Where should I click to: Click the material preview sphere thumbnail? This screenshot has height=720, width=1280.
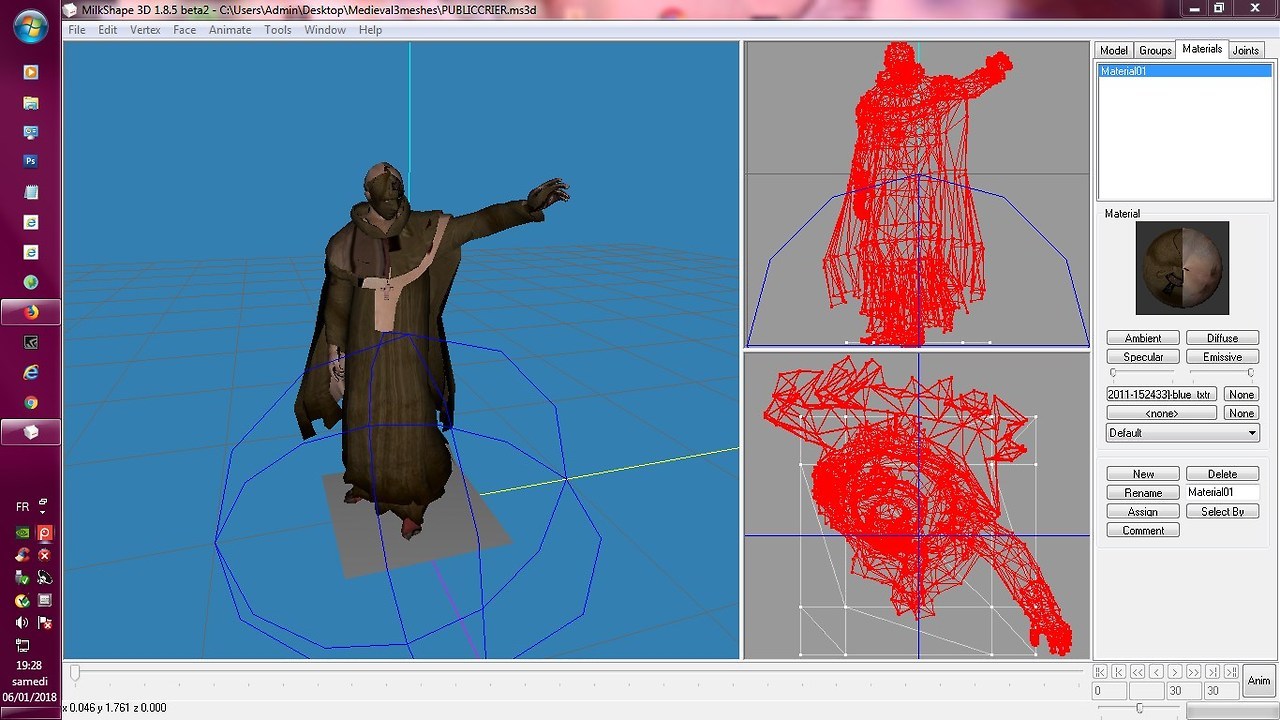(1182, 268)
